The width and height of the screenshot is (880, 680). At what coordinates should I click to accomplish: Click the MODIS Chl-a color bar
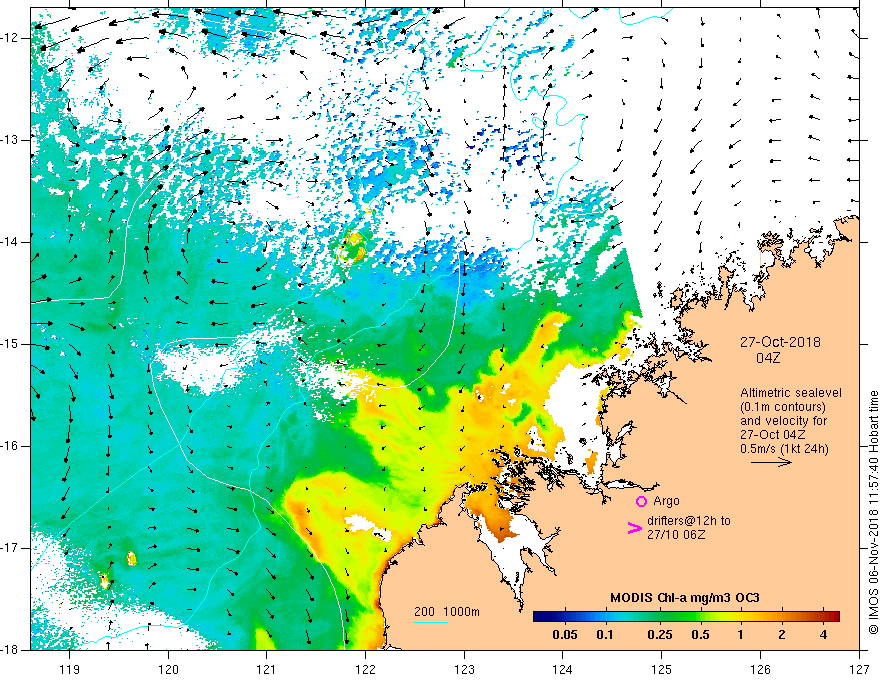[686, 617]
